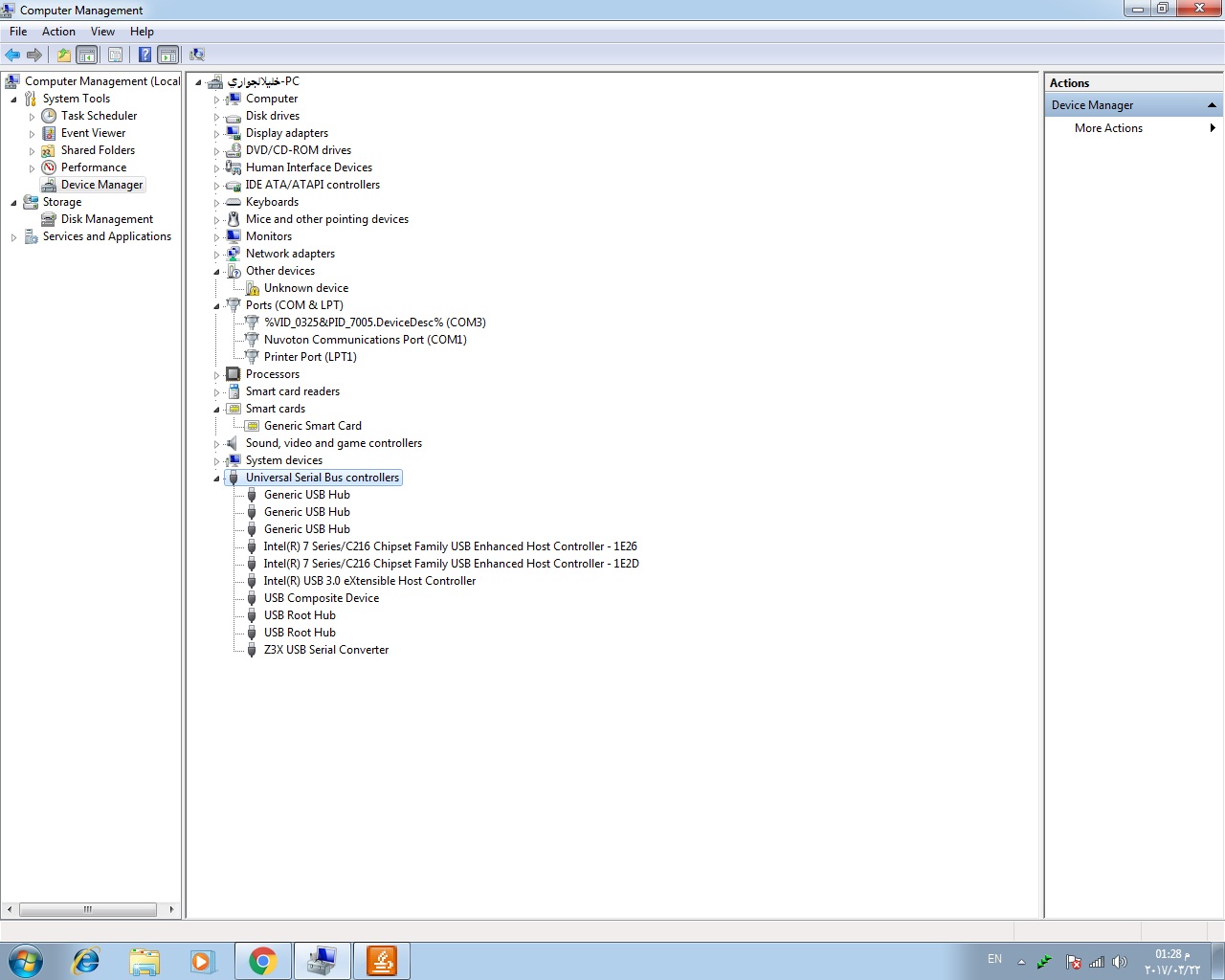
Task: Click the Printer Port (LPT1) icon
Action: 252,357
